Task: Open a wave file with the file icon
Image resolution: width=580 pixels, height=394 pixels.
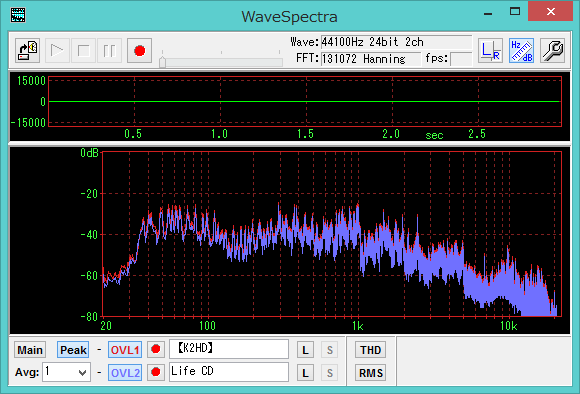Action: (28, 50)
